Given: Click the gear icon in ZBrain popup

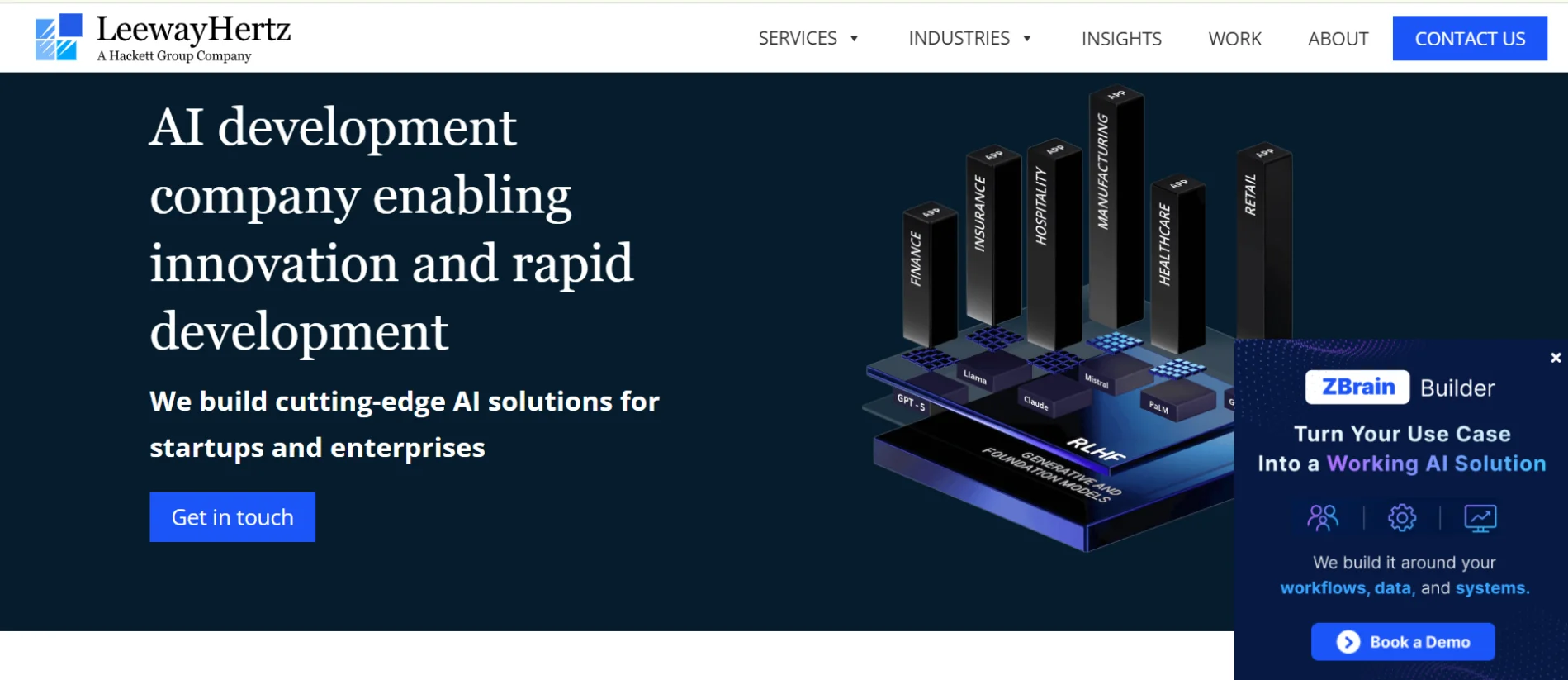Looking at the screenshot, I should click(1402, 518).
